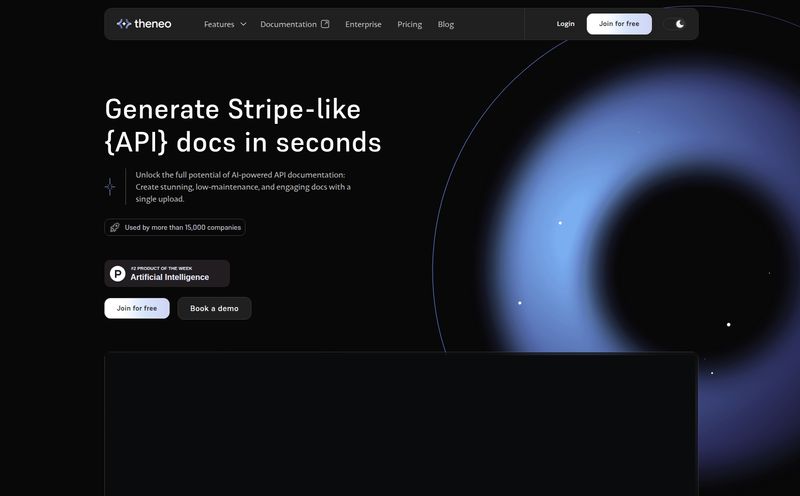Click the external-link icon beside Documentation
Image resolution: width=800 pixels, height=496 pixels.
(x=325, y=24)
